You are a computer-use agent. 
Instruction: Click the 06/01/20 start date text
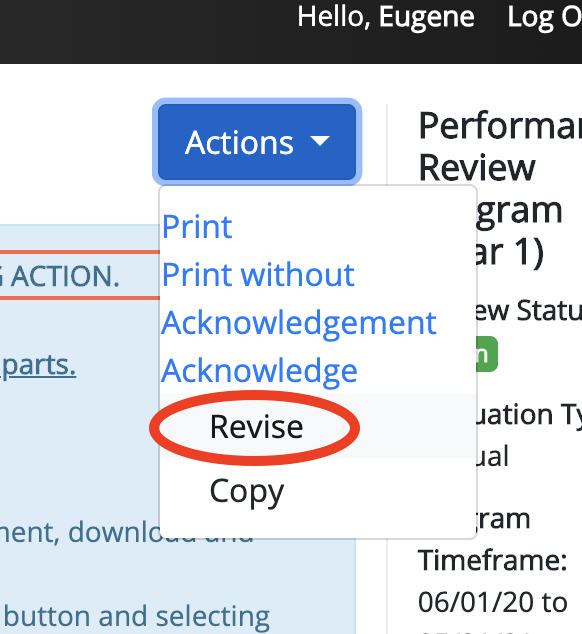pos(476,602)
